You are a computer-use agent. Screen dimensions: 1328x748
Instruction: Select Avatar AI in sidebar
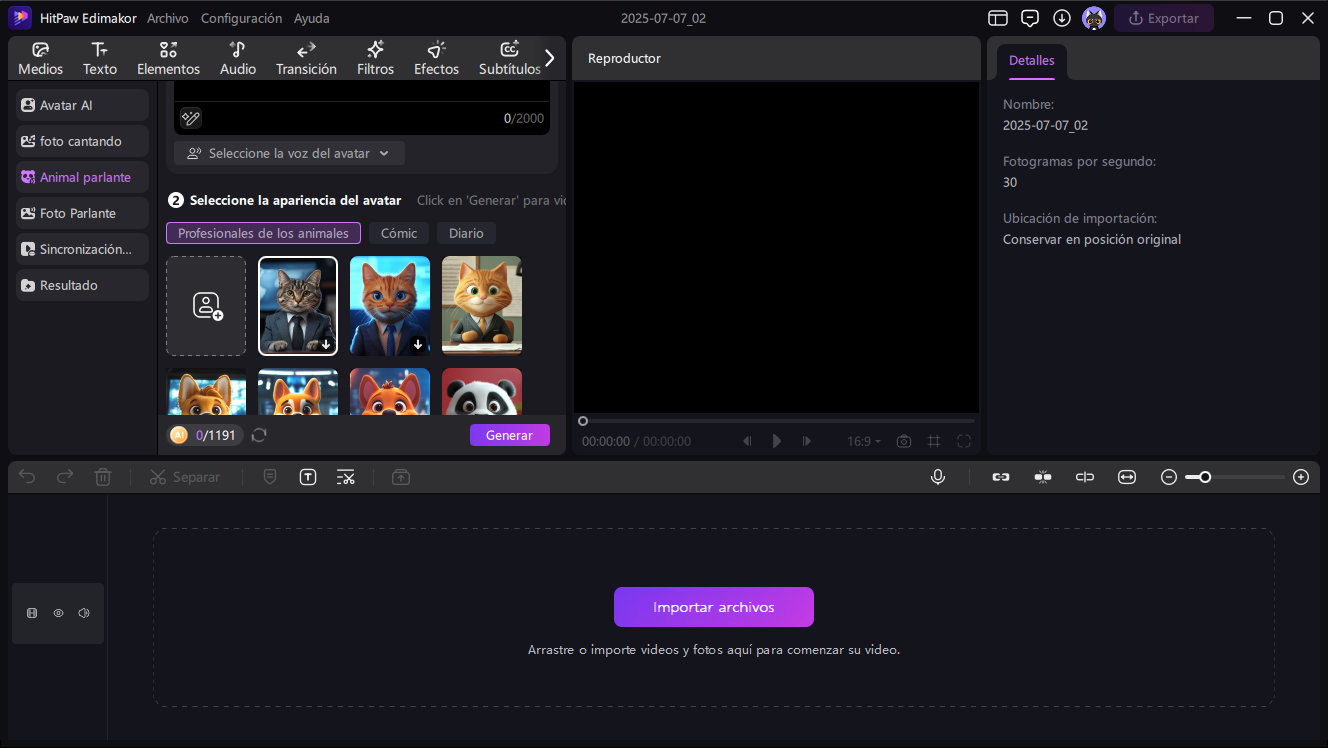click(82, 105)
